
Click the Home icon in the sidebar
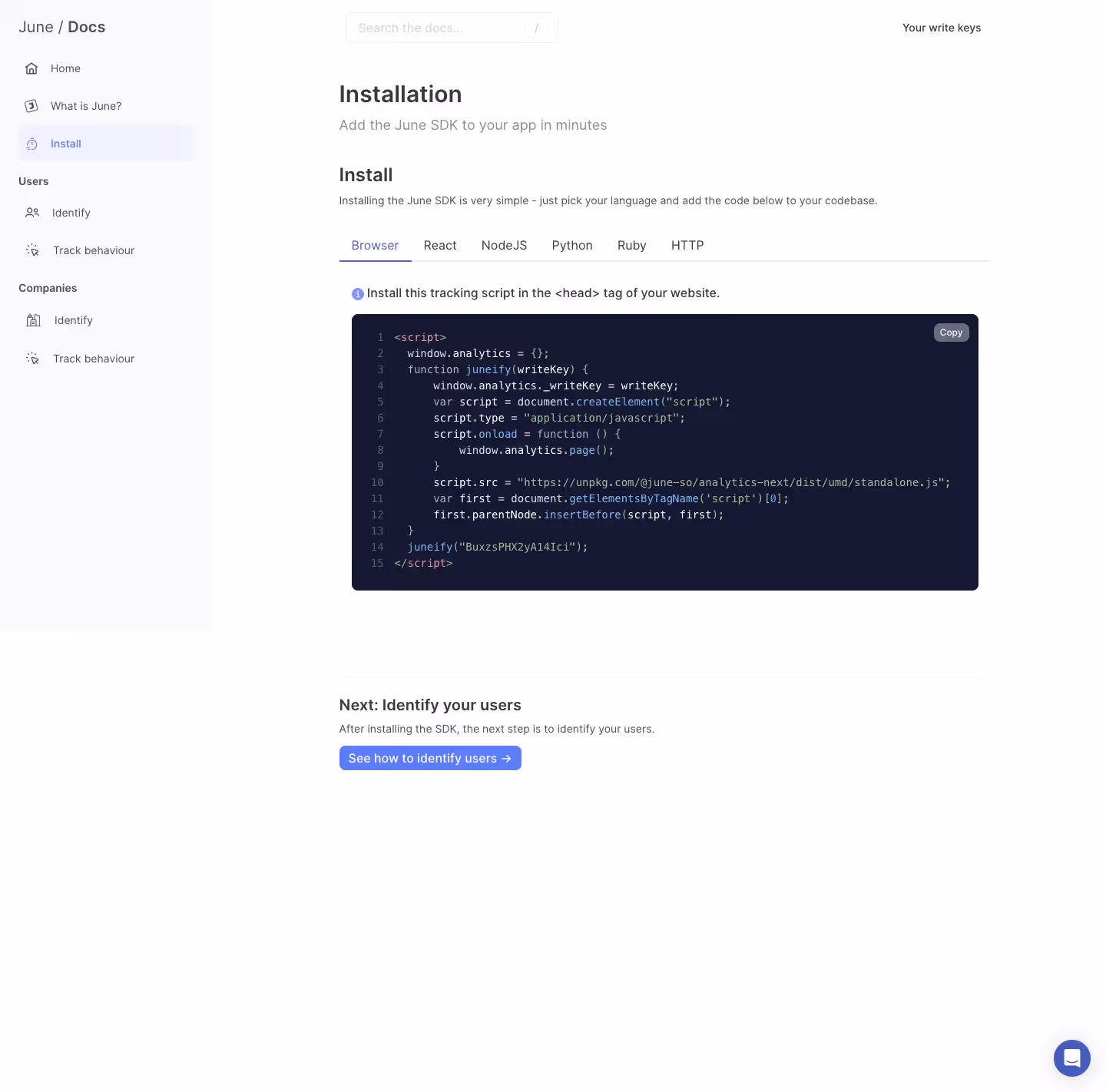pyautogui.click(x=31, y=68)
